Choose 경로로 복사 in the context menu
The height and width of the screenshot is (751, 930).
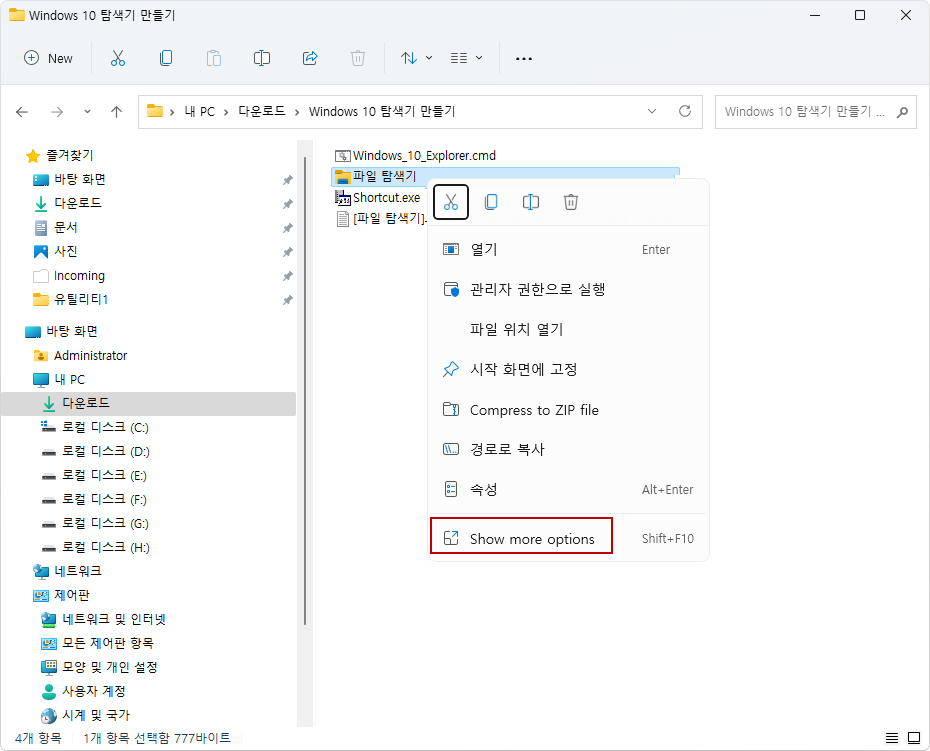pos(568,450)
